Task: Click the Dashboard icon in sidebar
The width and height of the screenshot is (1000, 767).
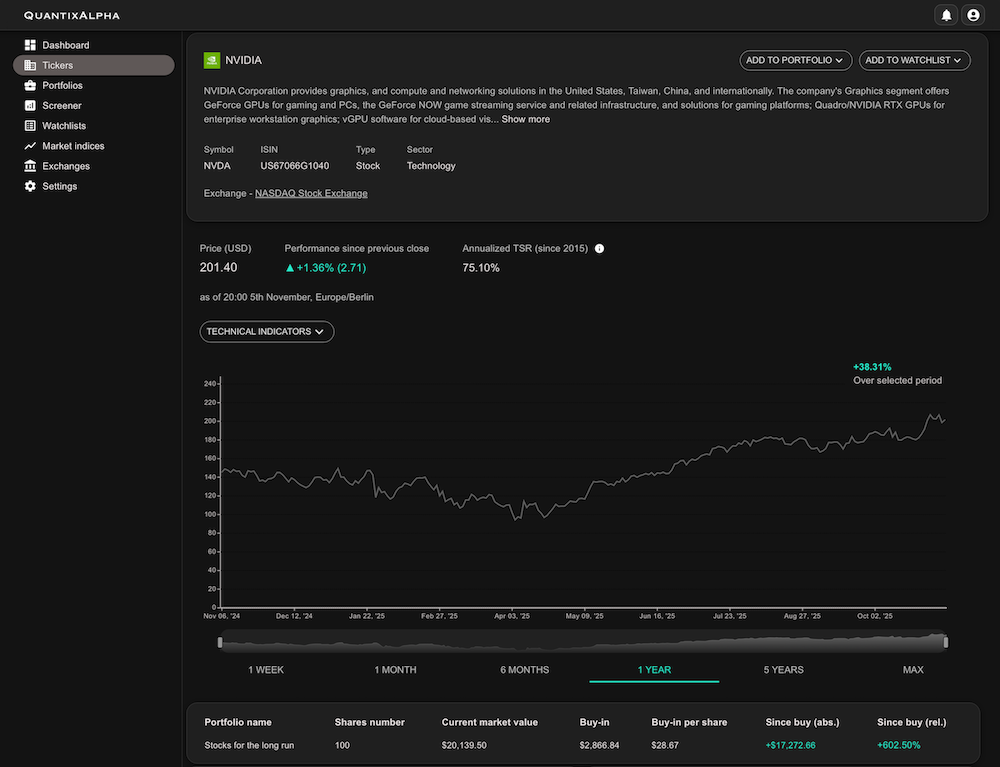Action: click(x=30, y=45)
